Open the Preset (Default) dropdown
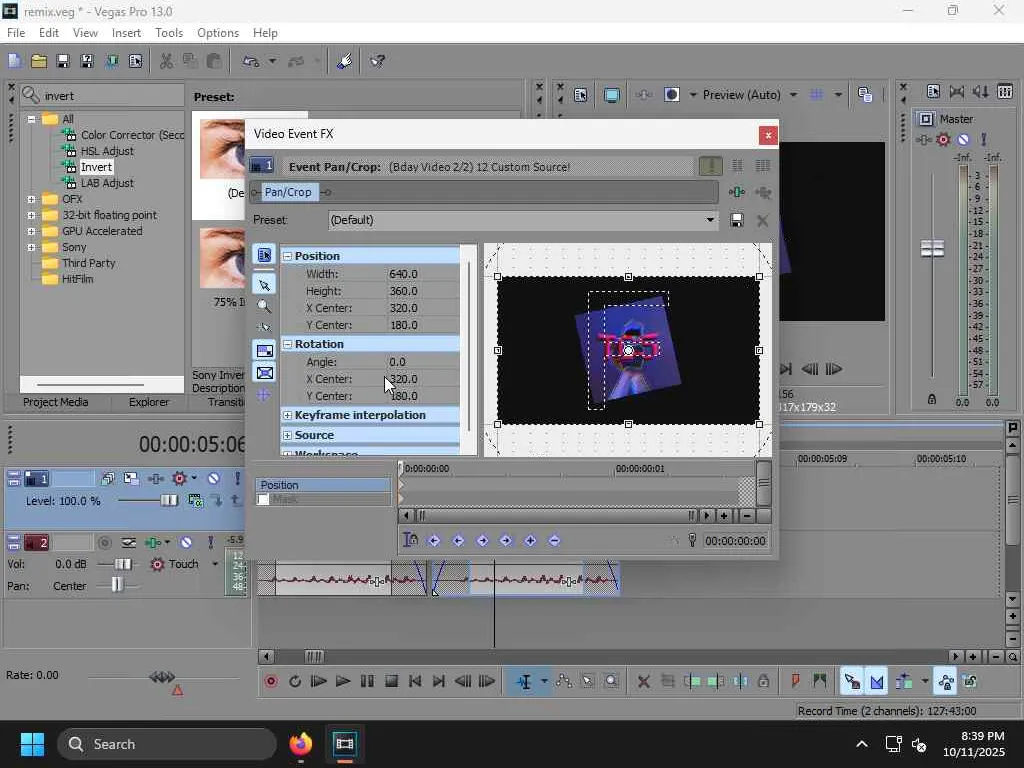The image size is (1024, 768). [x=710, y=220]
